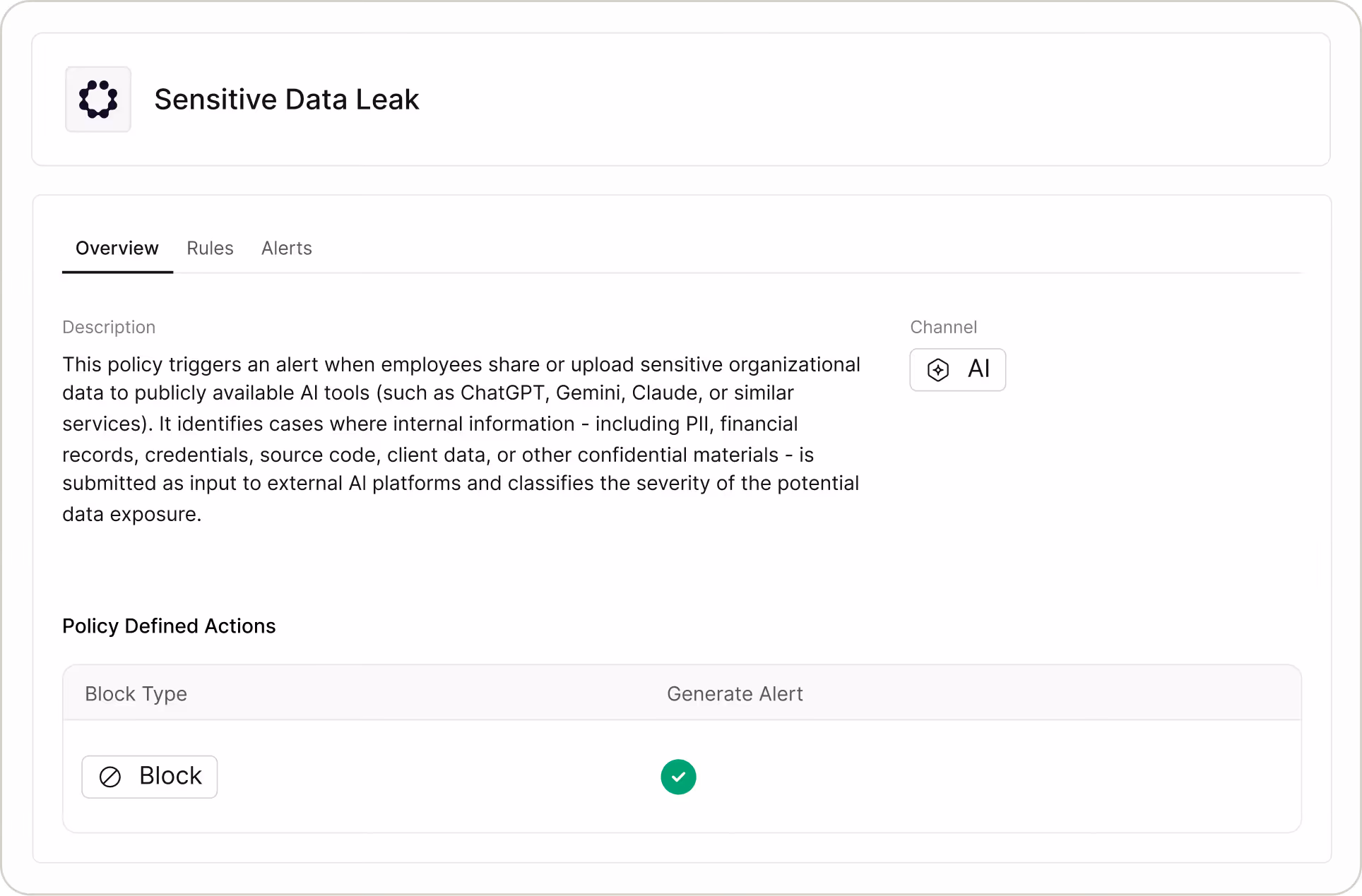Switch to the Overview tab
The image size is (1362, 896).
tap(117, 249)
